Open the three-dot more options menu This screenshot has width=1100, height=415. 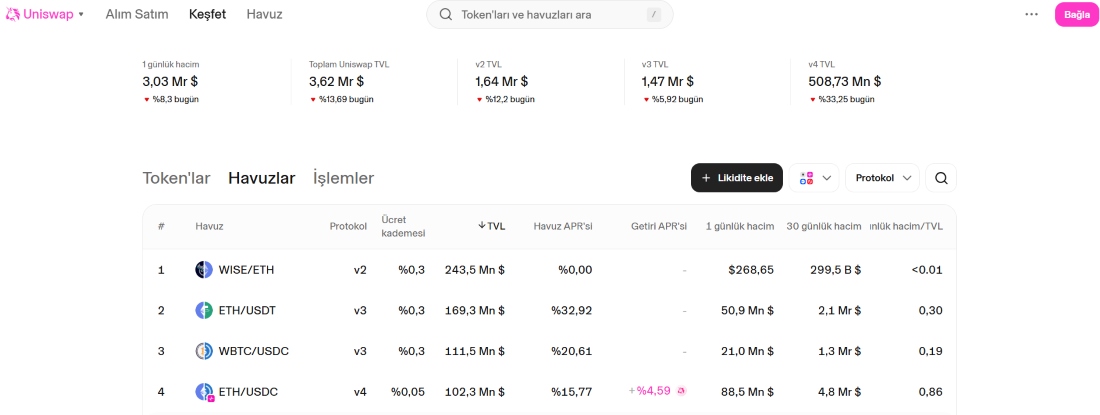(x=1031, y=14)
